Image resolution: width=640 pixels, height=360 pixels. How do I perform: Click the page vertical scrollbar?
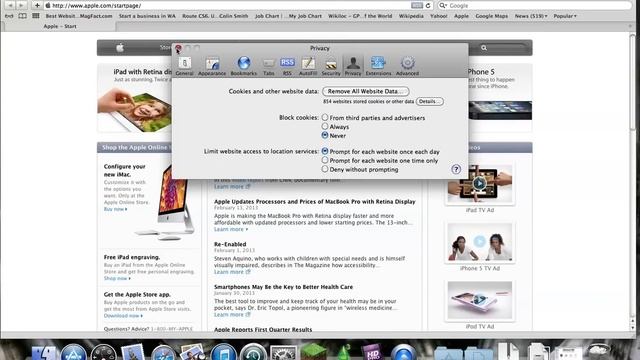pyautogui.click(x=633, y=82)
